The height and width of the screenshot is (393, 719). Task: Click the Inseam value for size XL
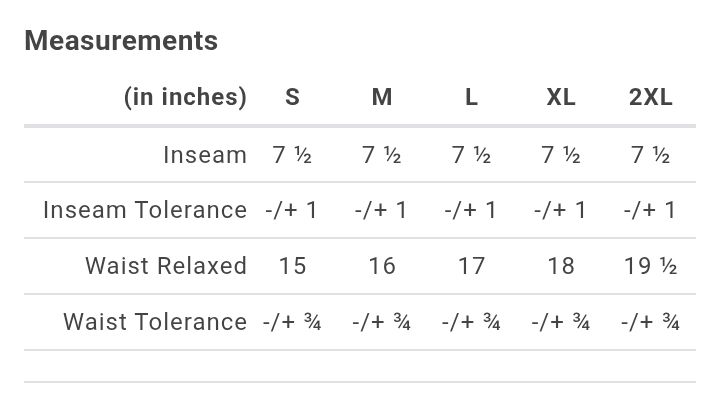coord(561,155)
